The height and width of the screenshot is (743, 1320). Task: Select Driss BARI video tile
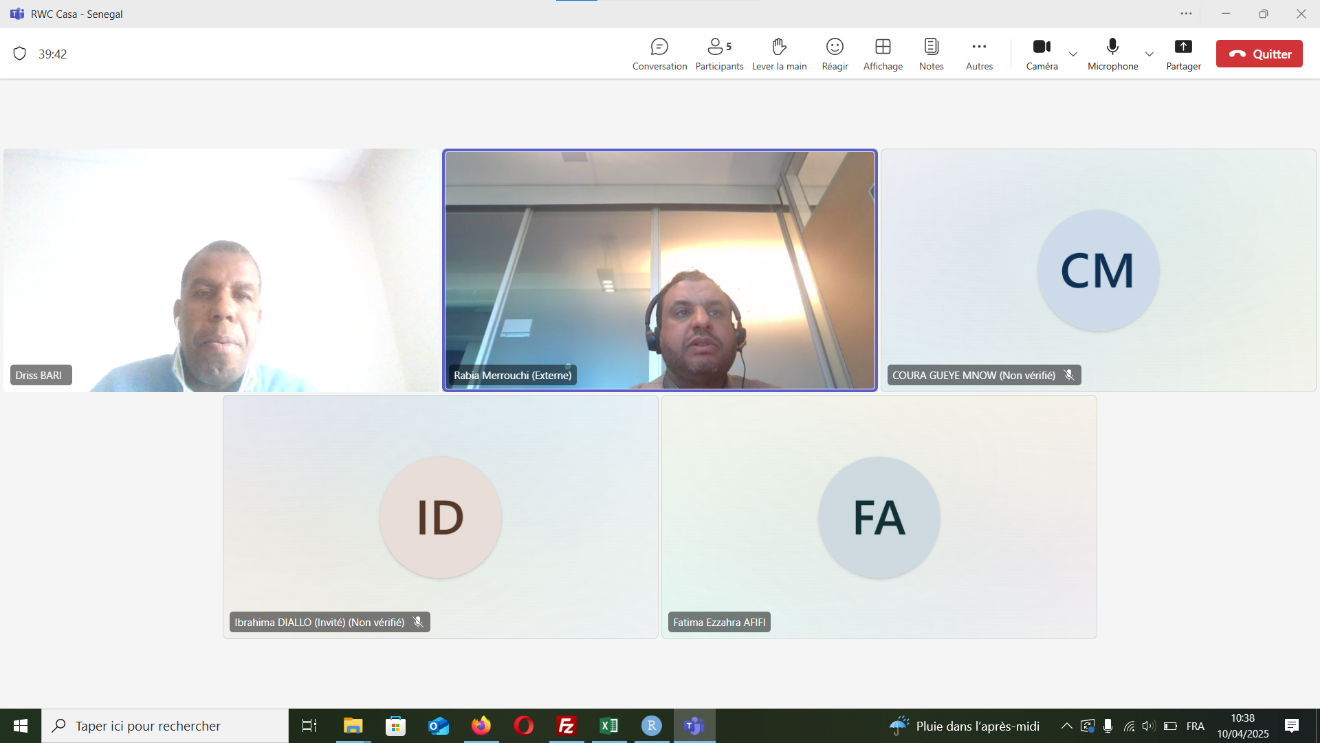click(x=221, y=270)
